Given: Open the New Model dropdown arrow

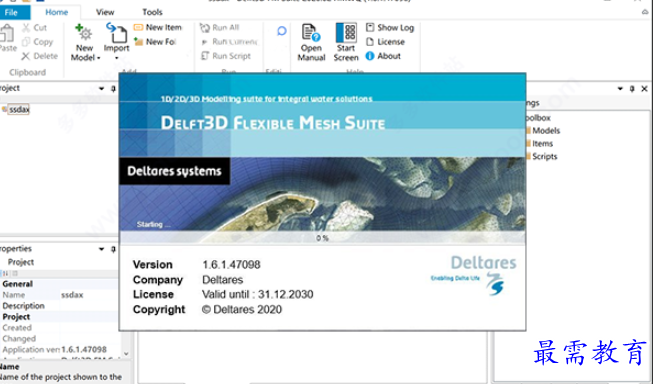Looking at the screenshot, I should (x=99, y=58).
